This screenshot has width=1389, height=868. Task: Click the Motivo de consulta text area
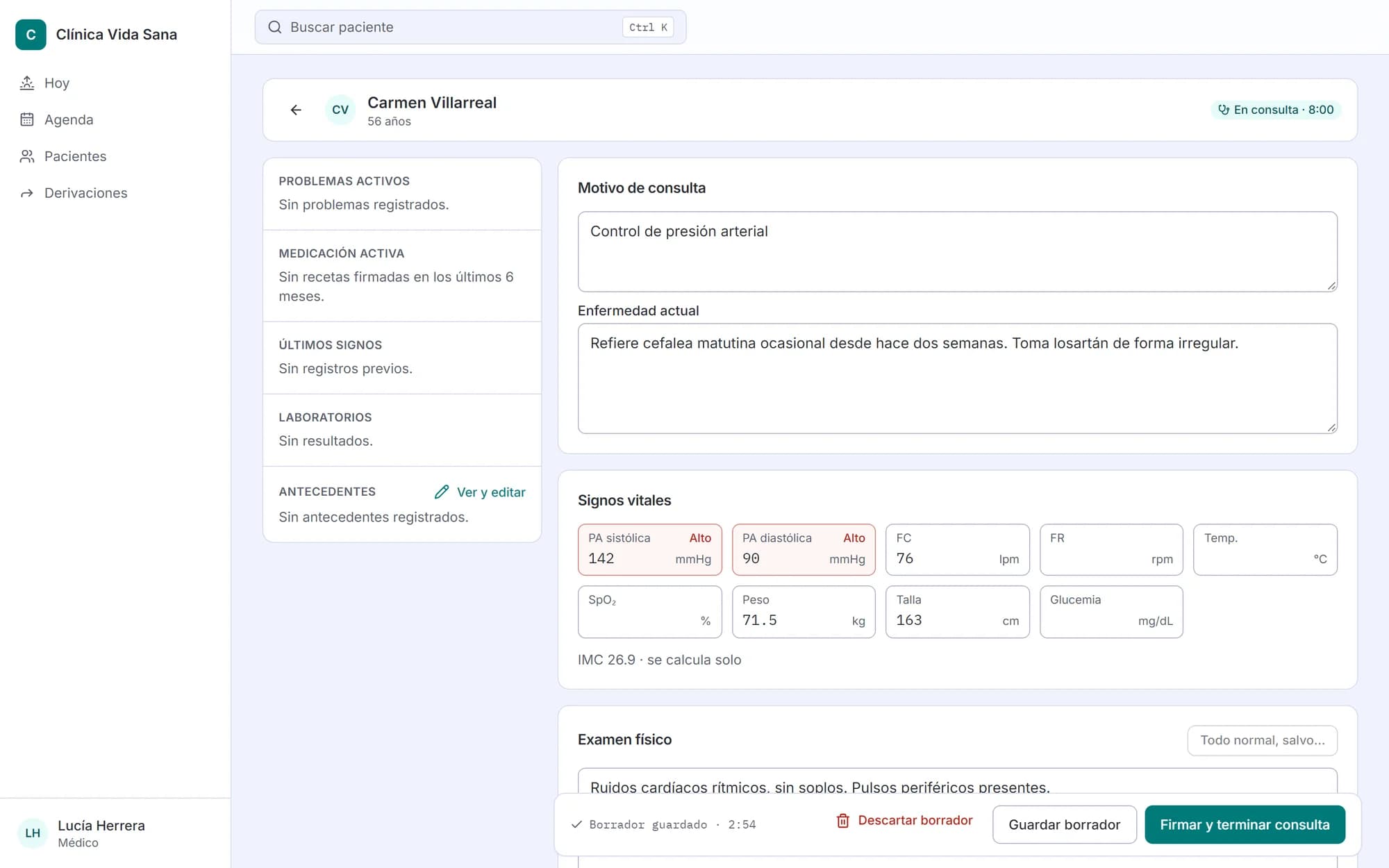coord(957,251)
